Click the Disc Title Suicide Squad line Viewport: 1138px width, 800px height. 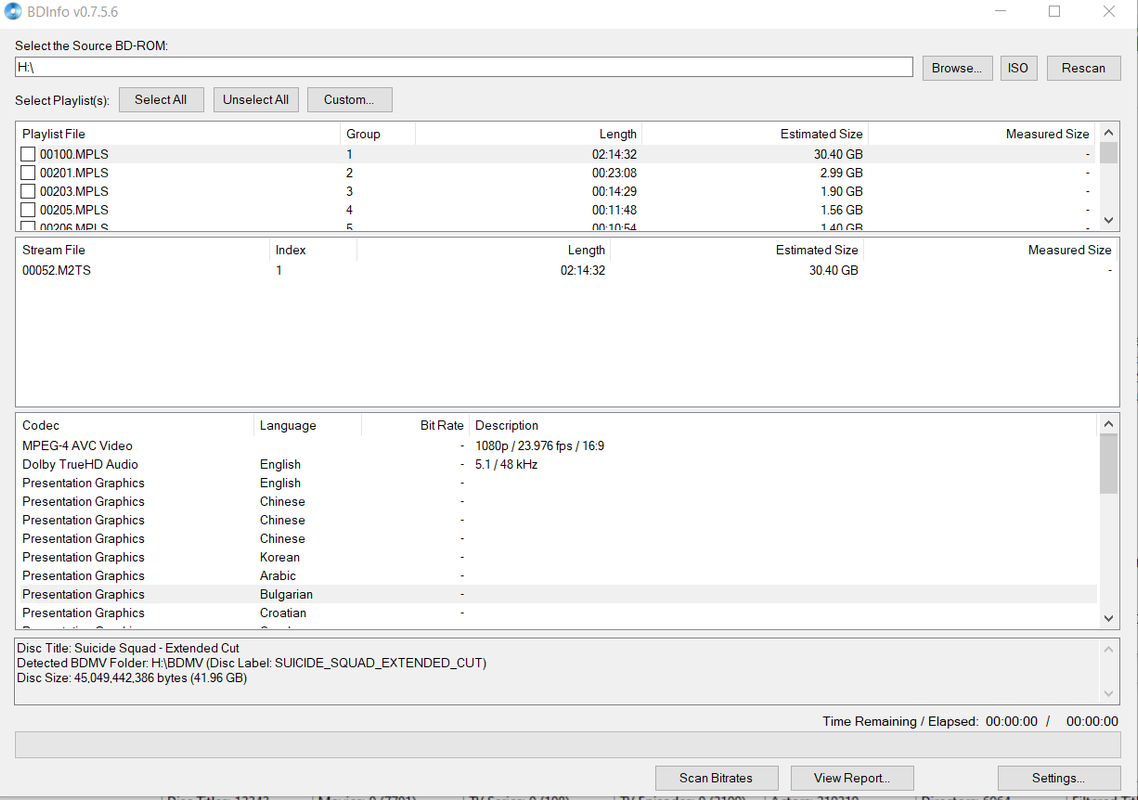128,648
